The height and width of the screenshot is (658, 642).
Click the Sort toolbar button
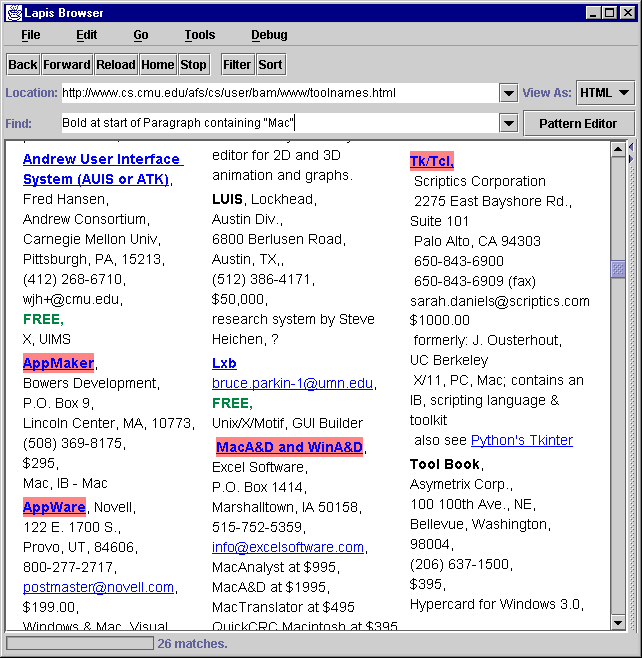pos(270,64)
